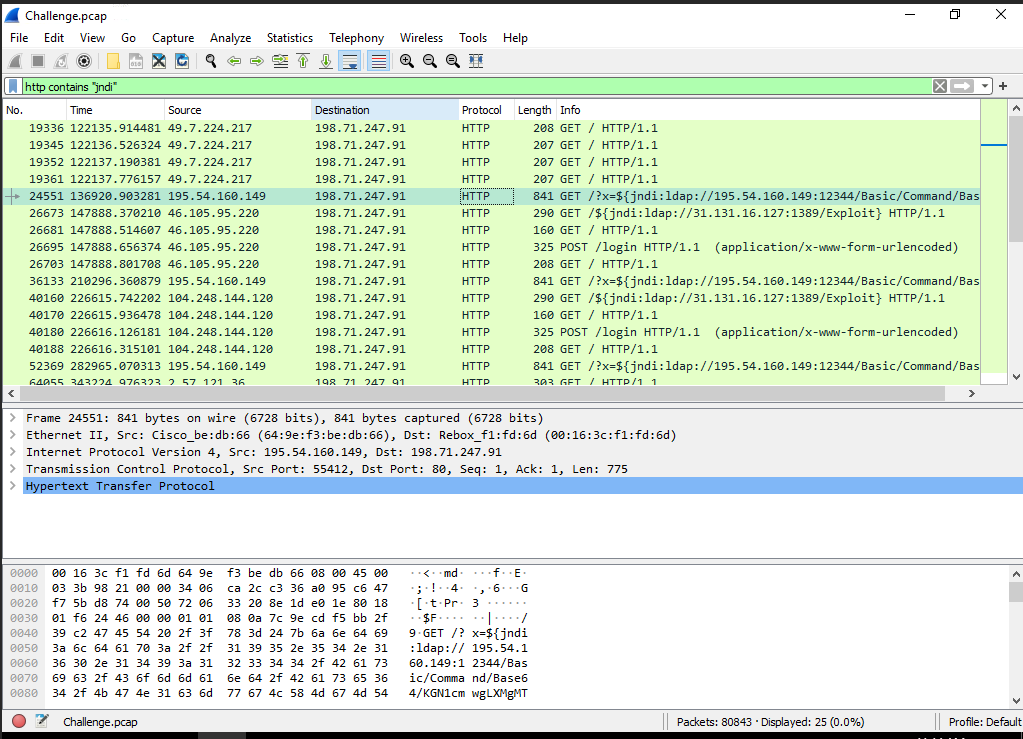Click Profile: Default in status bar
This screenshot has height=739, width=1023.
click(985, 721)
